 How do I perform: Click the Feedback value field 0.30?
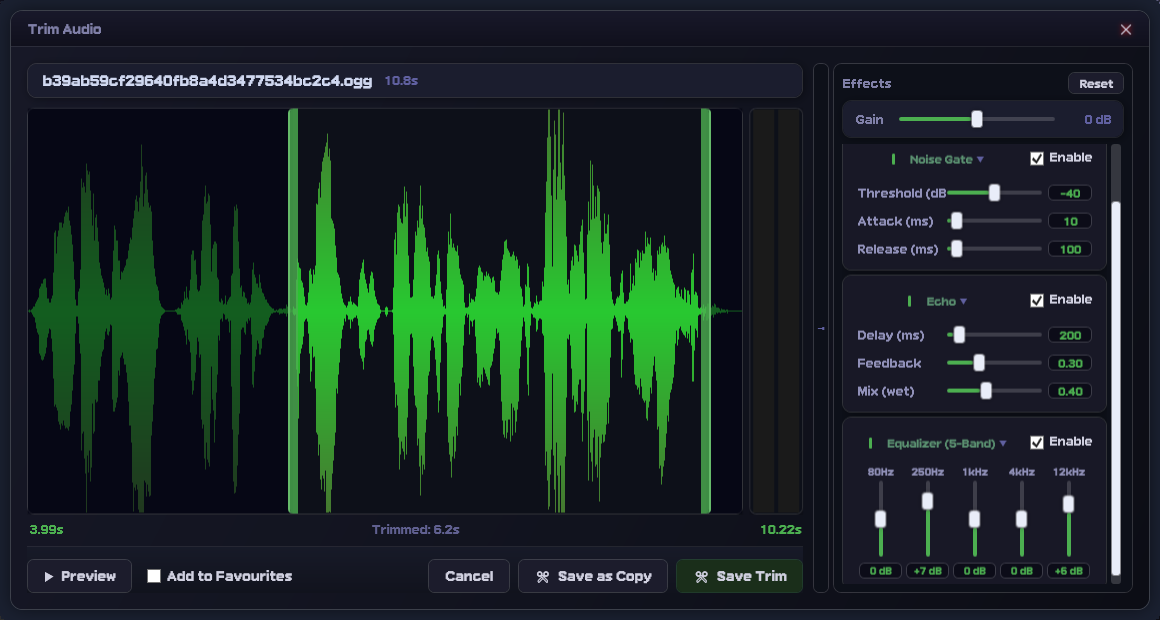1070,363
